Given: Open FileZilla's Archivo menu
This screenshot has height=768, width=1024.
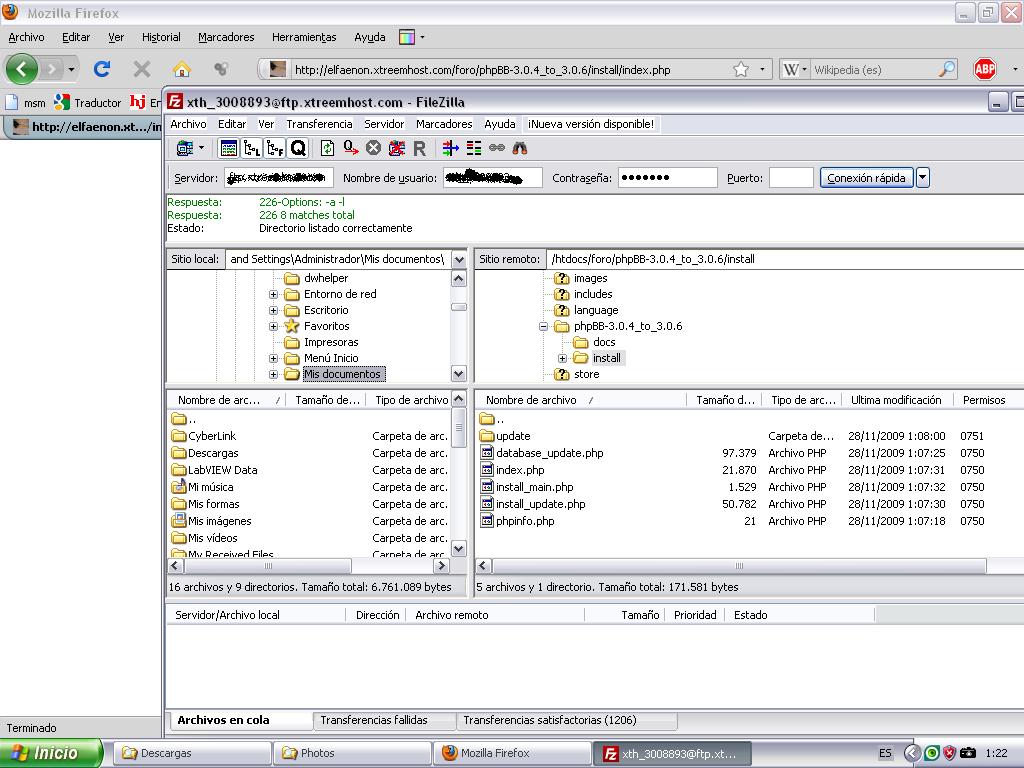Looking at the screenshot, I should pyautogui.click(x=188, y=124).
